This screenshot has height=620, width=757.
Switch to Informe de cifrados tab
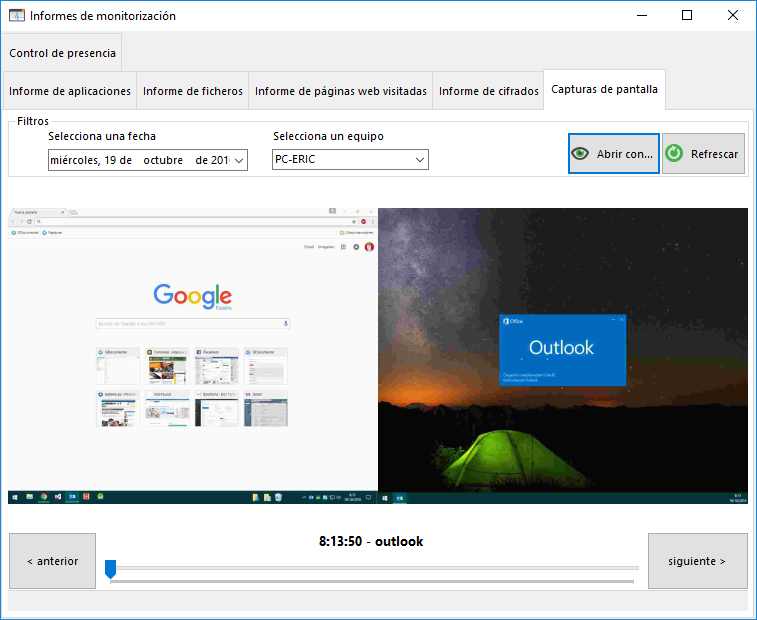click(488, 91)
